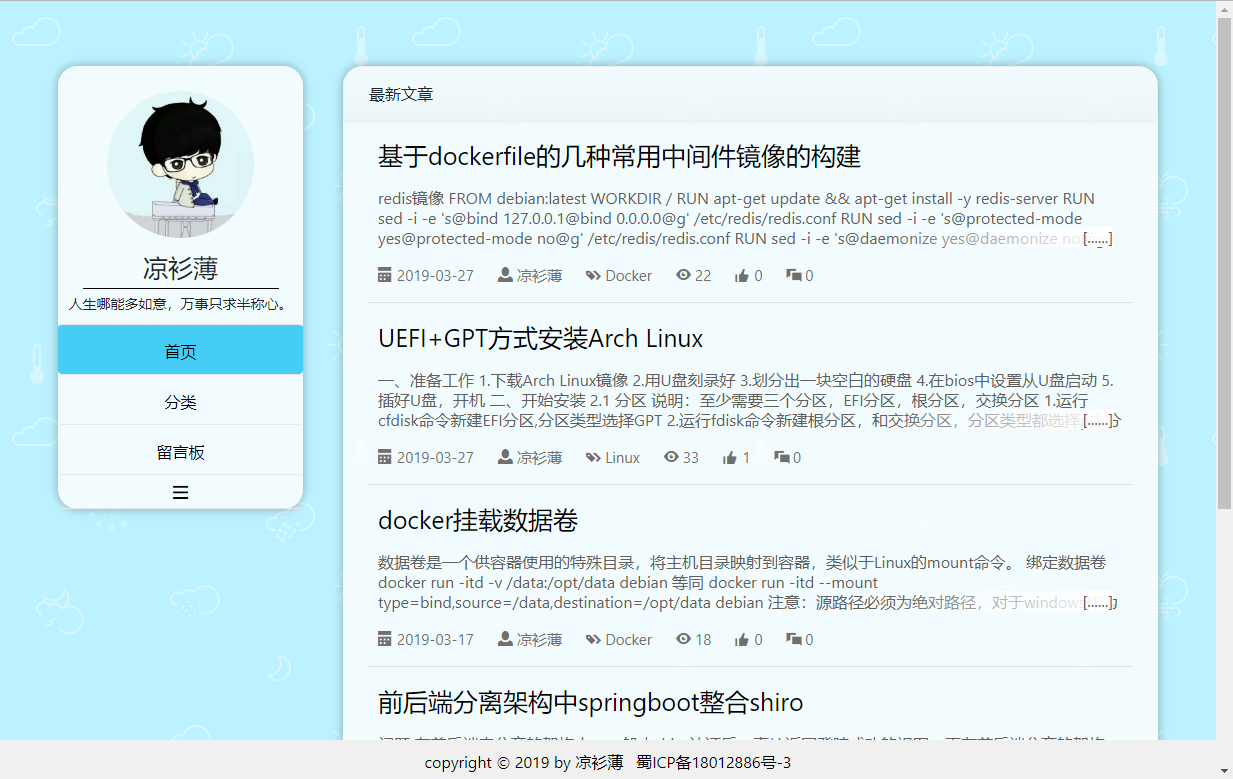Click thumbs-up icon on dockerfile article
Viewport: 1233px width, 779px height.
pos(742,276)
